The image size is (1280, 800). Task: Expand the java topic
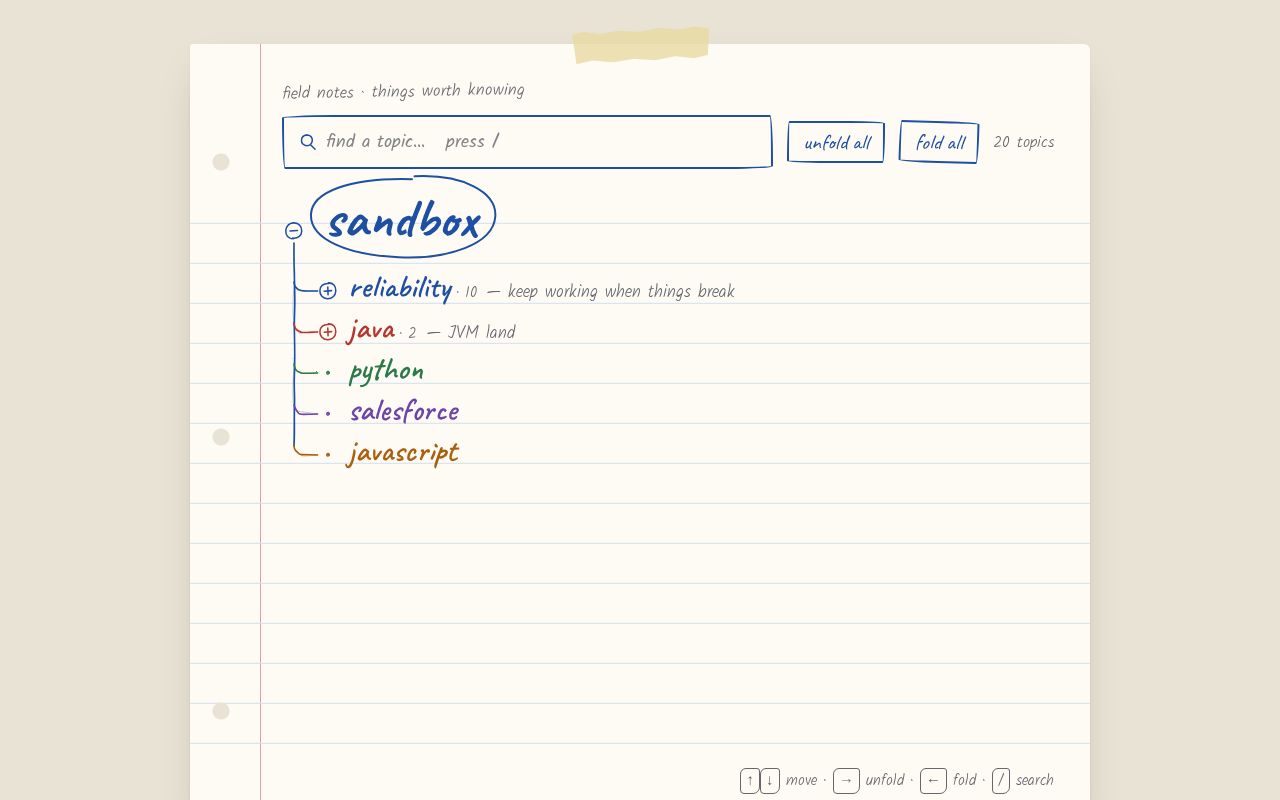coord(328,332)
